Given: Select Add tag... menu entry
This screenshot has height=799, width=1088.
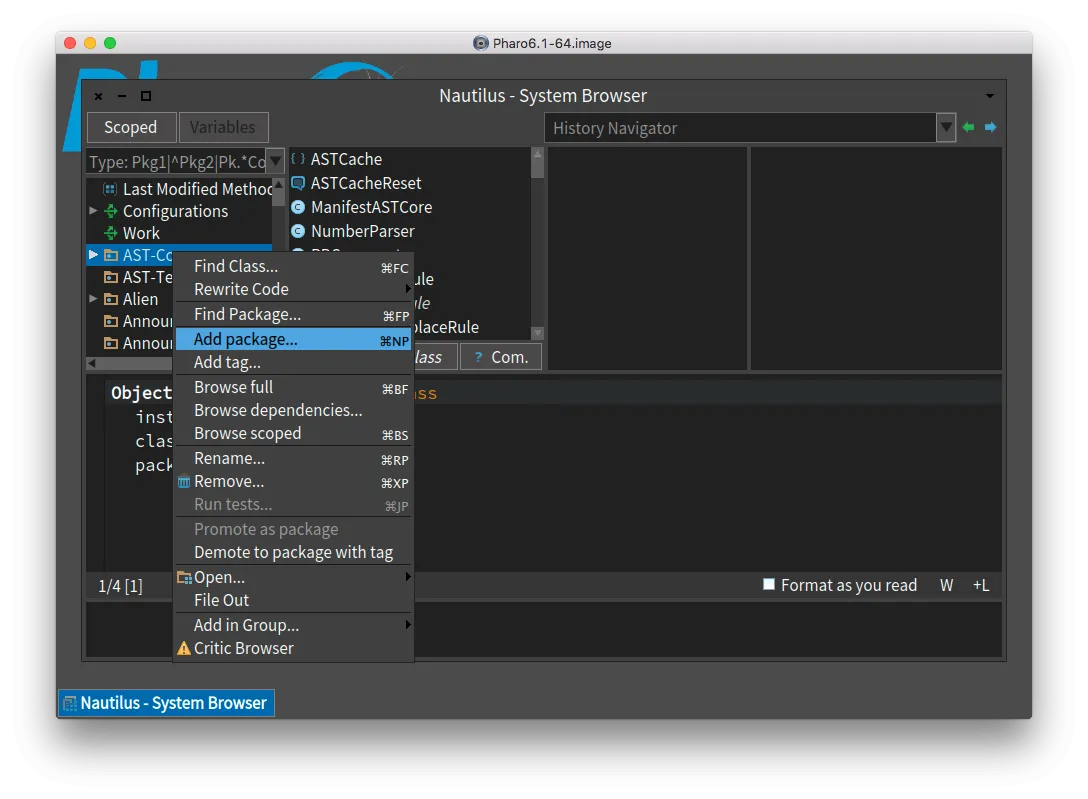Looking at the screenshot, I should (294, 362).
